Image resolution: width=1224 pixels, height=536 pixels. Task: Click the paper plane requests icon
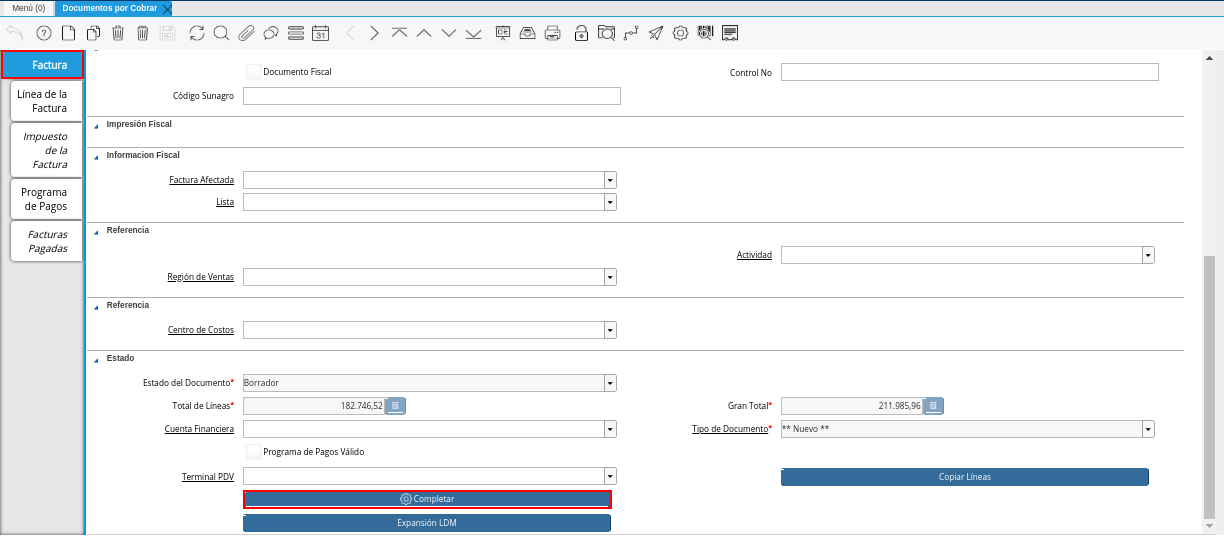point(656,33)
